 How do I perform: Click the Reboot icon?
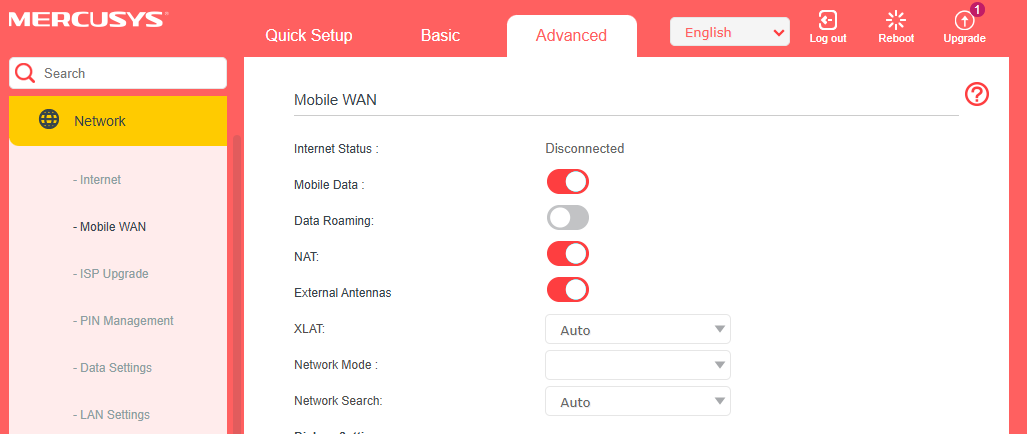click(896, 20)
